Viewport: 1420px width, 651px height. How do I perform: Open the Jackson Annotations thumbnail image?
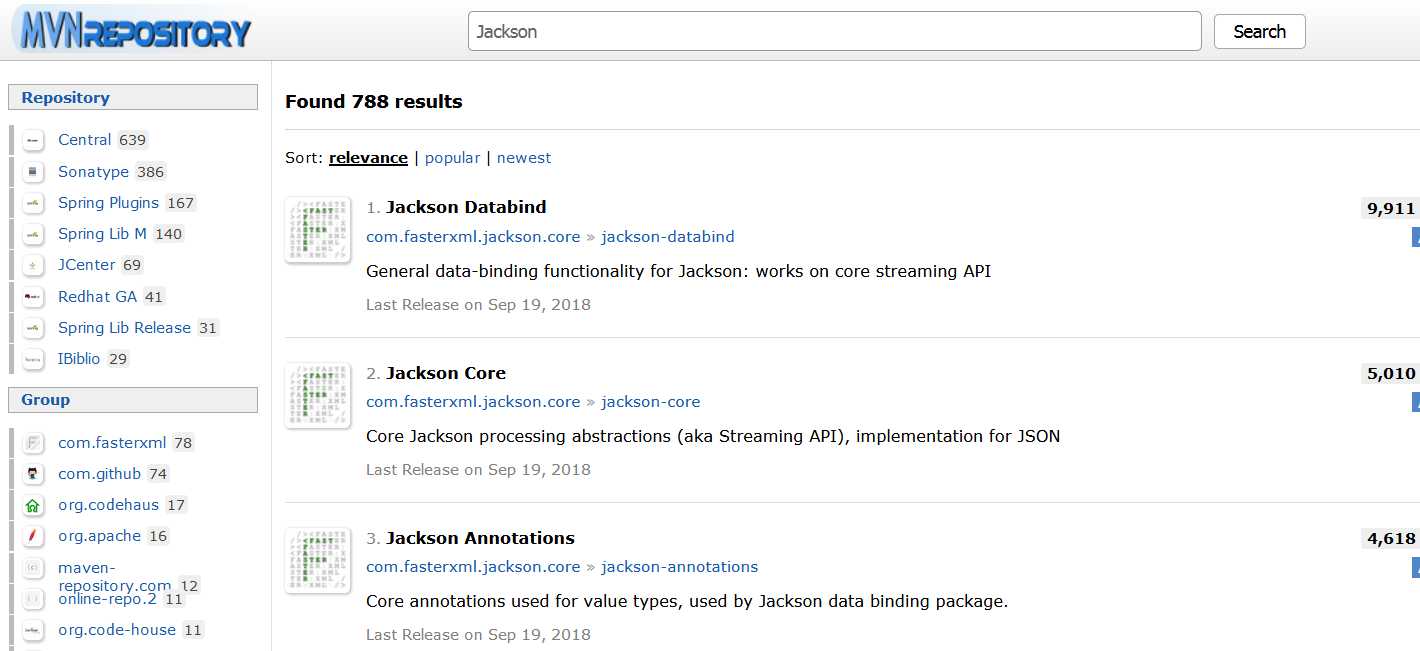[x=317, y=560]
